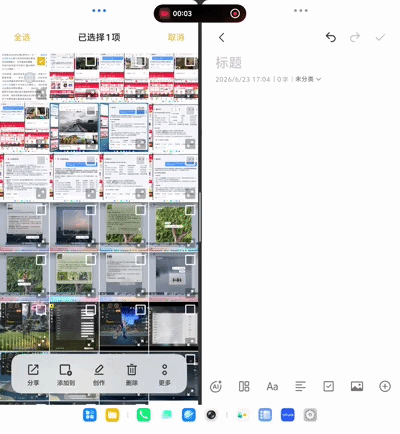Open the sunset photo thumbnail
The width and height of the screenshot is (400, 434).
pyautogui.click(x=74, y=227)
